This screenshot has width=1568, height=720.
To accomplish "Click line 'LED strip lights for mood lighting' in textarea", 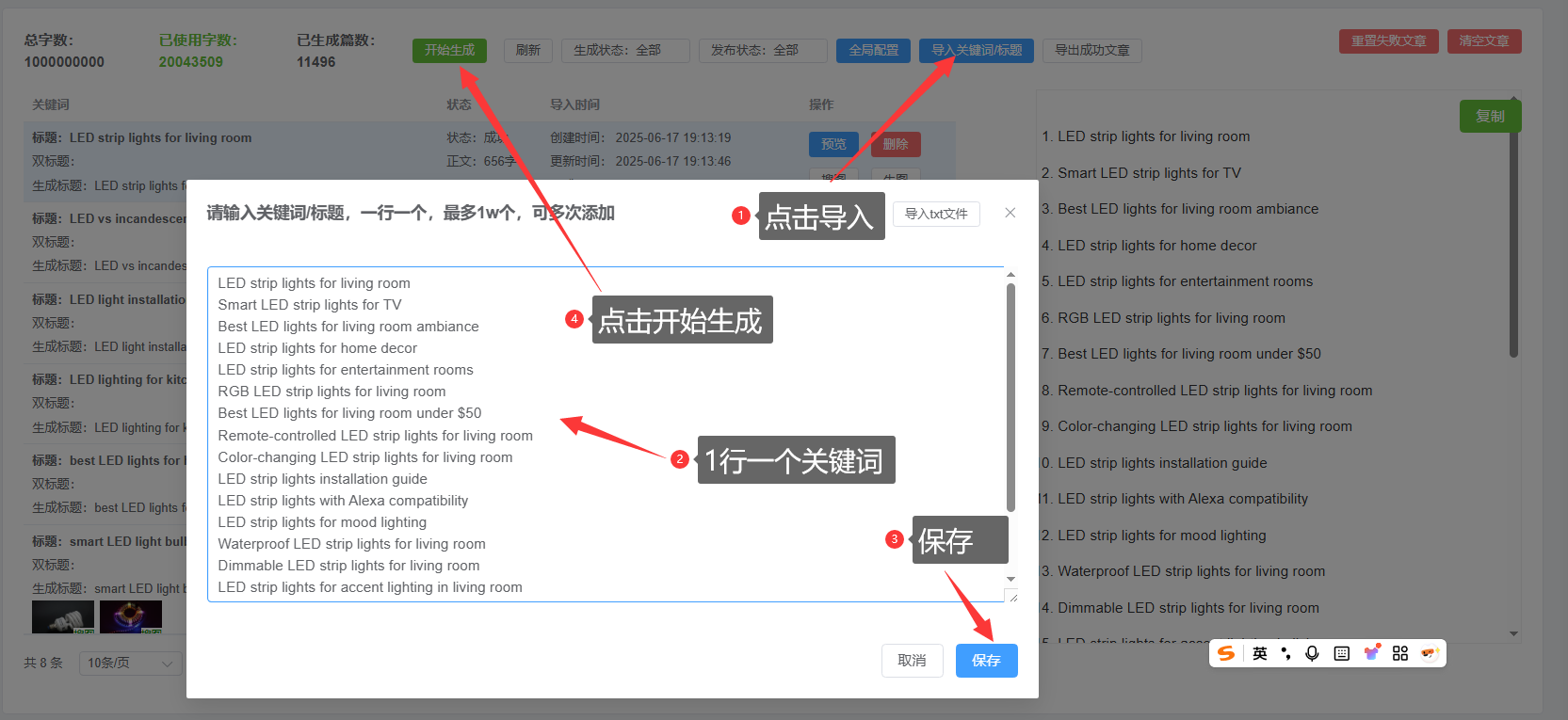I will pos(322,522).
